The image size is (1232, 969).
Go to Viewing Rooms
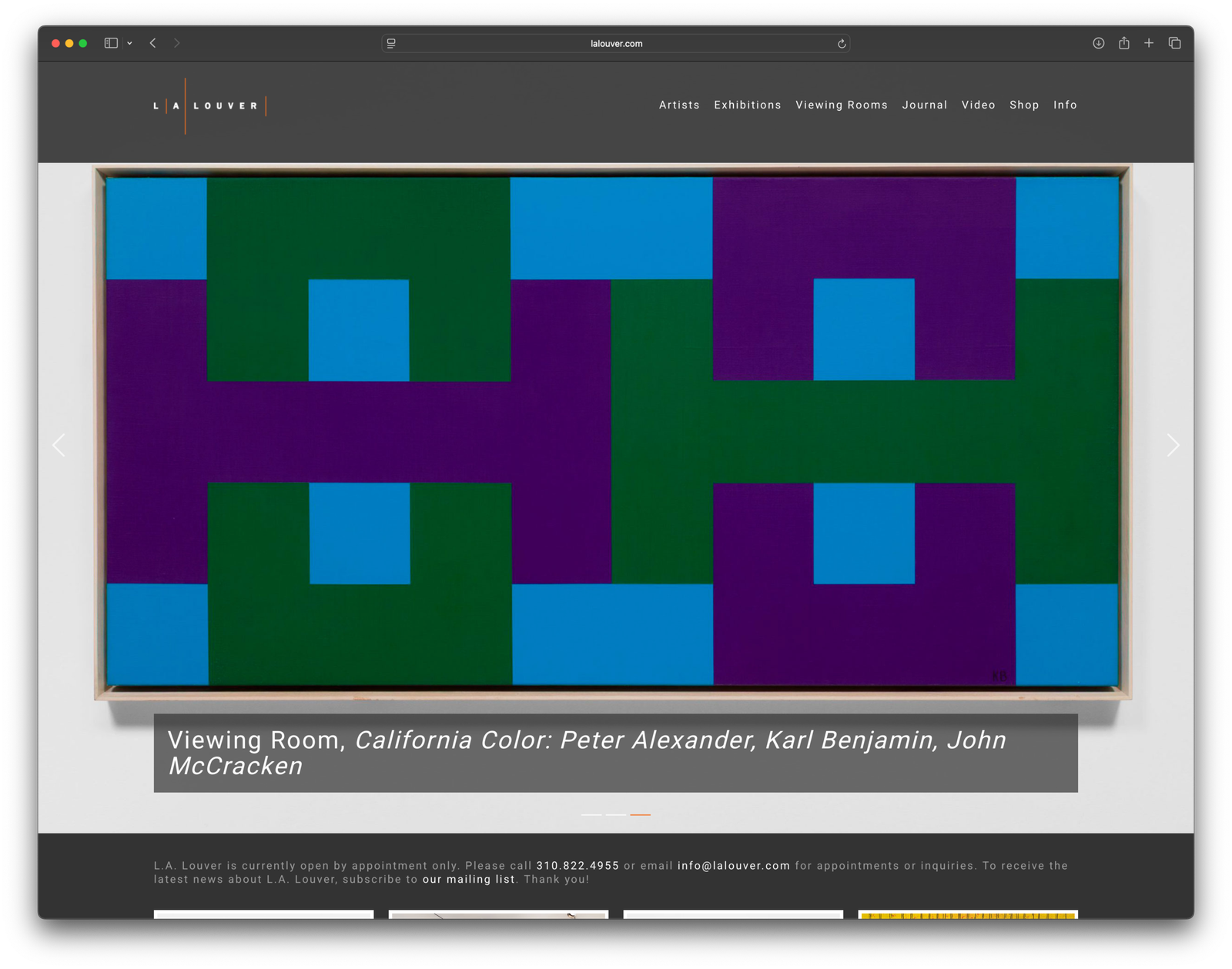(842, 105)
